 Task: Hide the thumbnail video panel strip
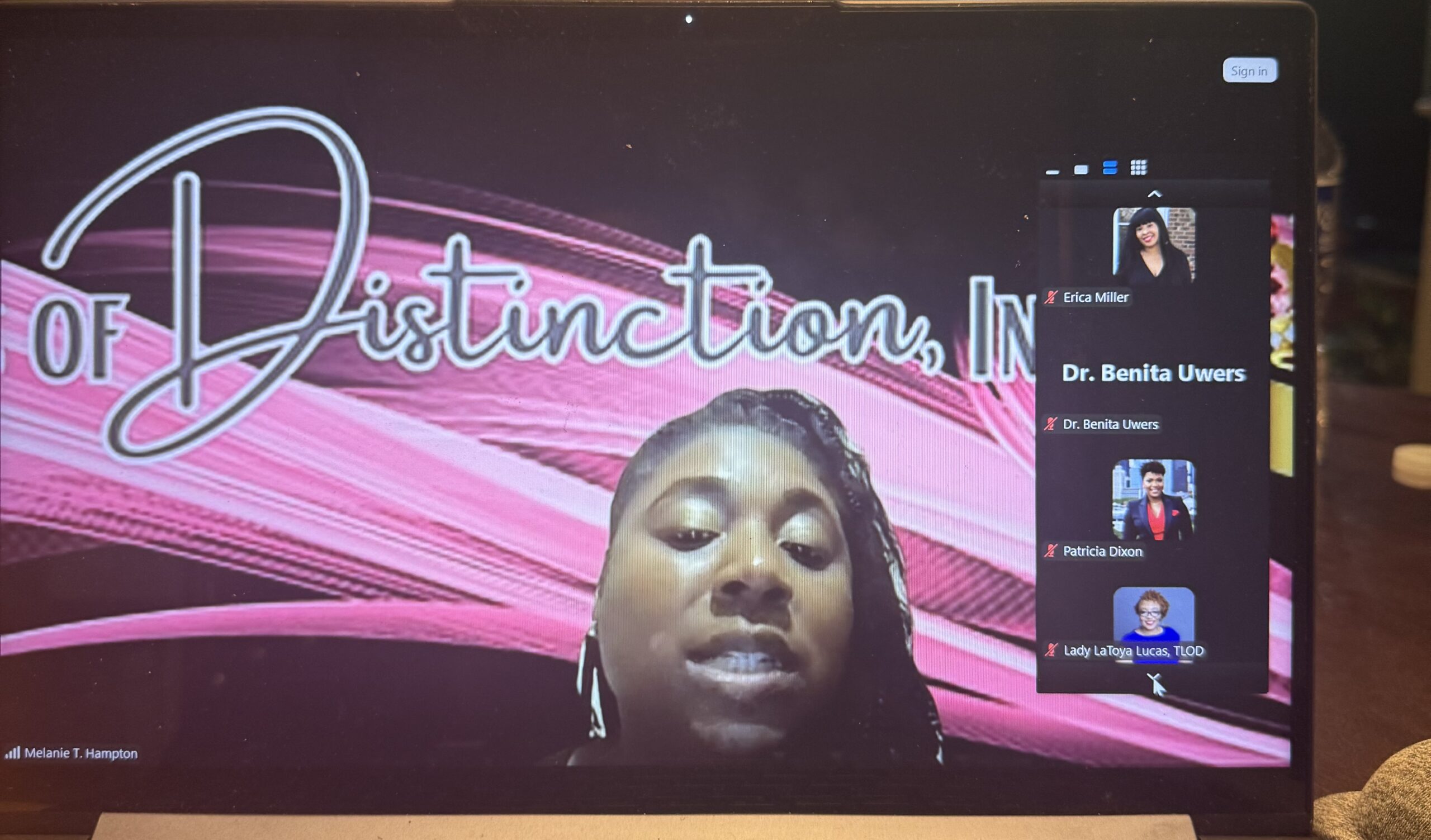[x=1052, y=171]
